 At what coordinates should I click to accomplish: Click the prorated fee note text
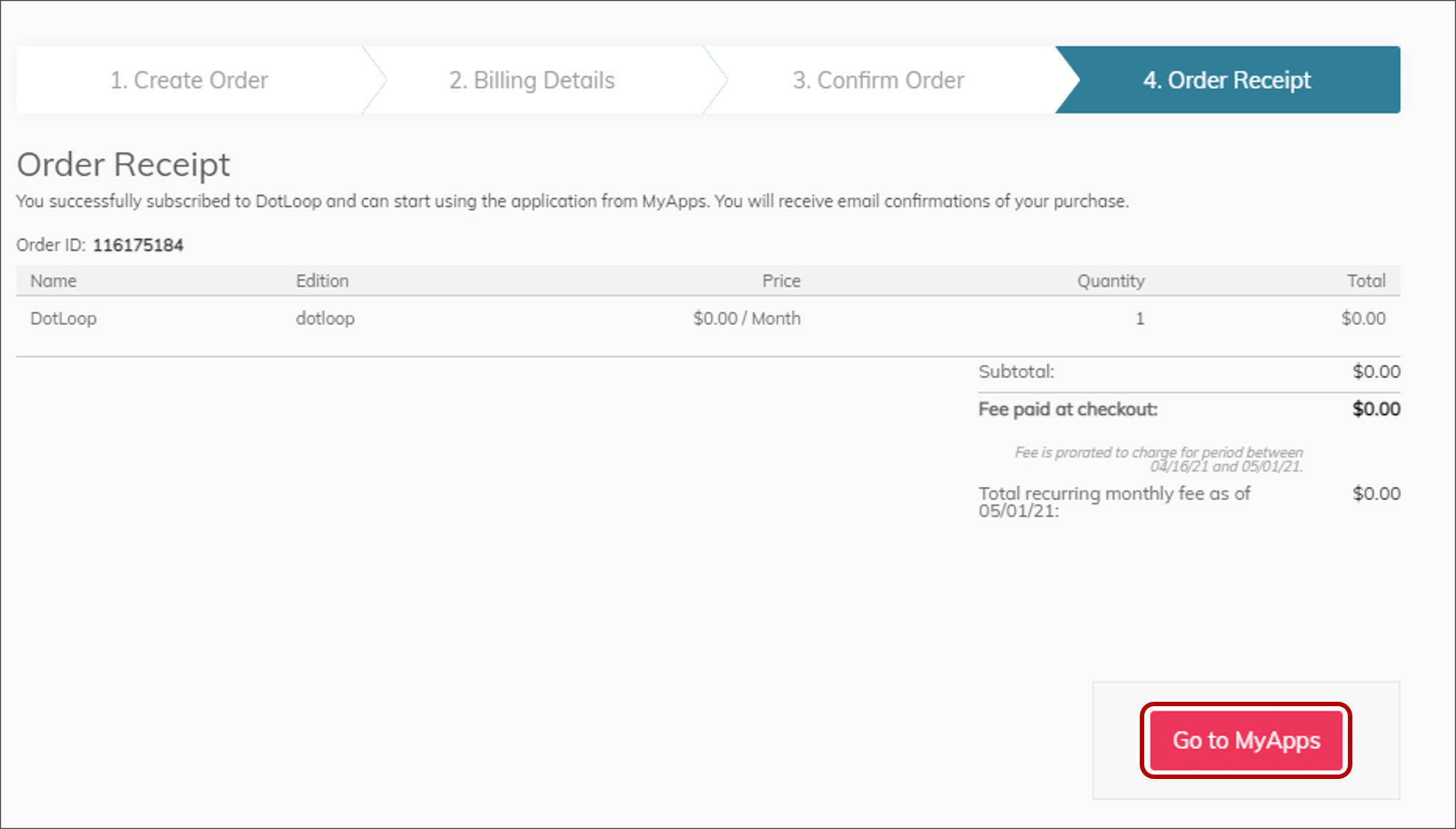click(1159, 459)
